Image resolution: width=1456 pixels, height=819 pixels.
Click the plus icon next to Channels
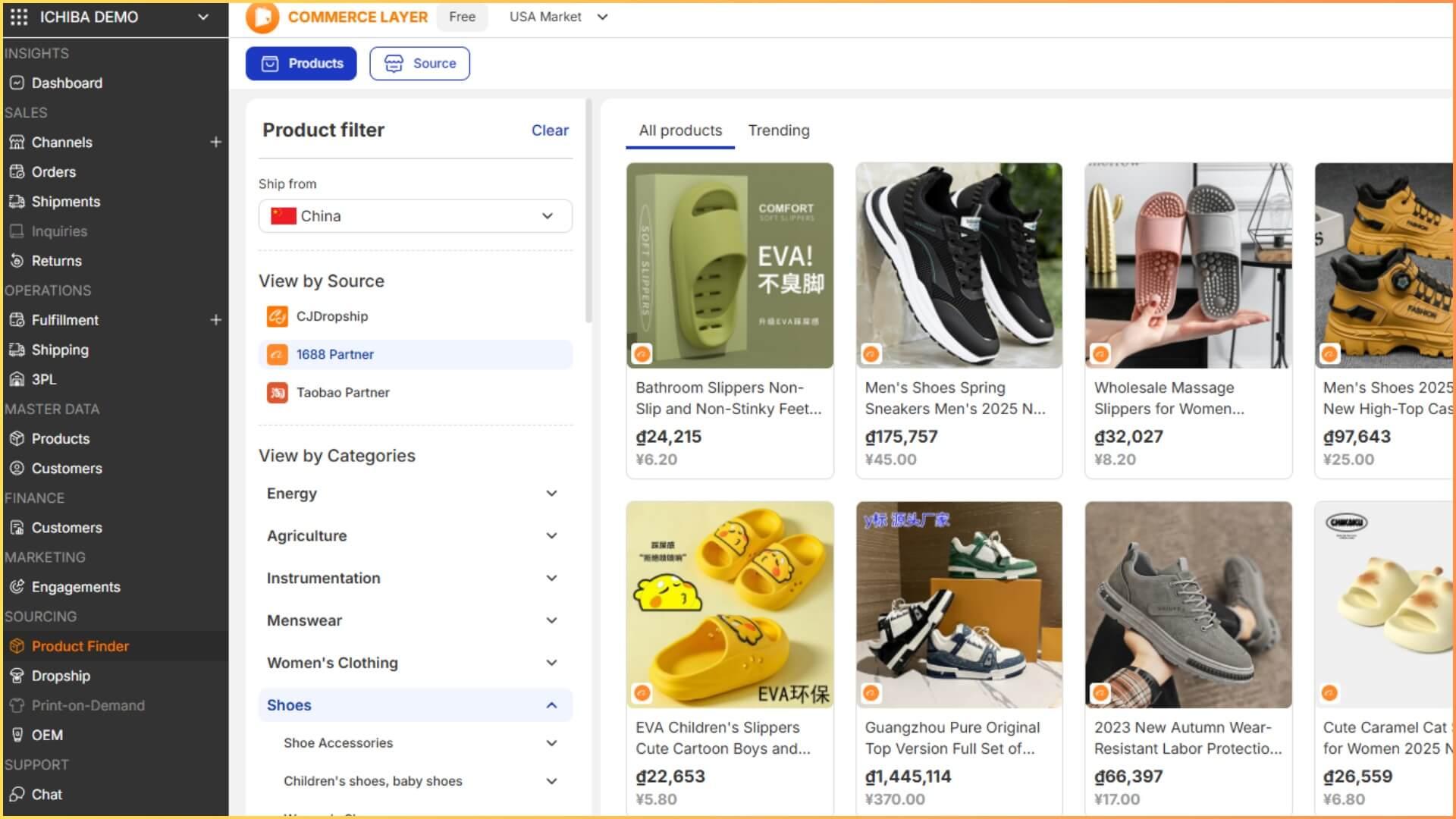point(215,142)
